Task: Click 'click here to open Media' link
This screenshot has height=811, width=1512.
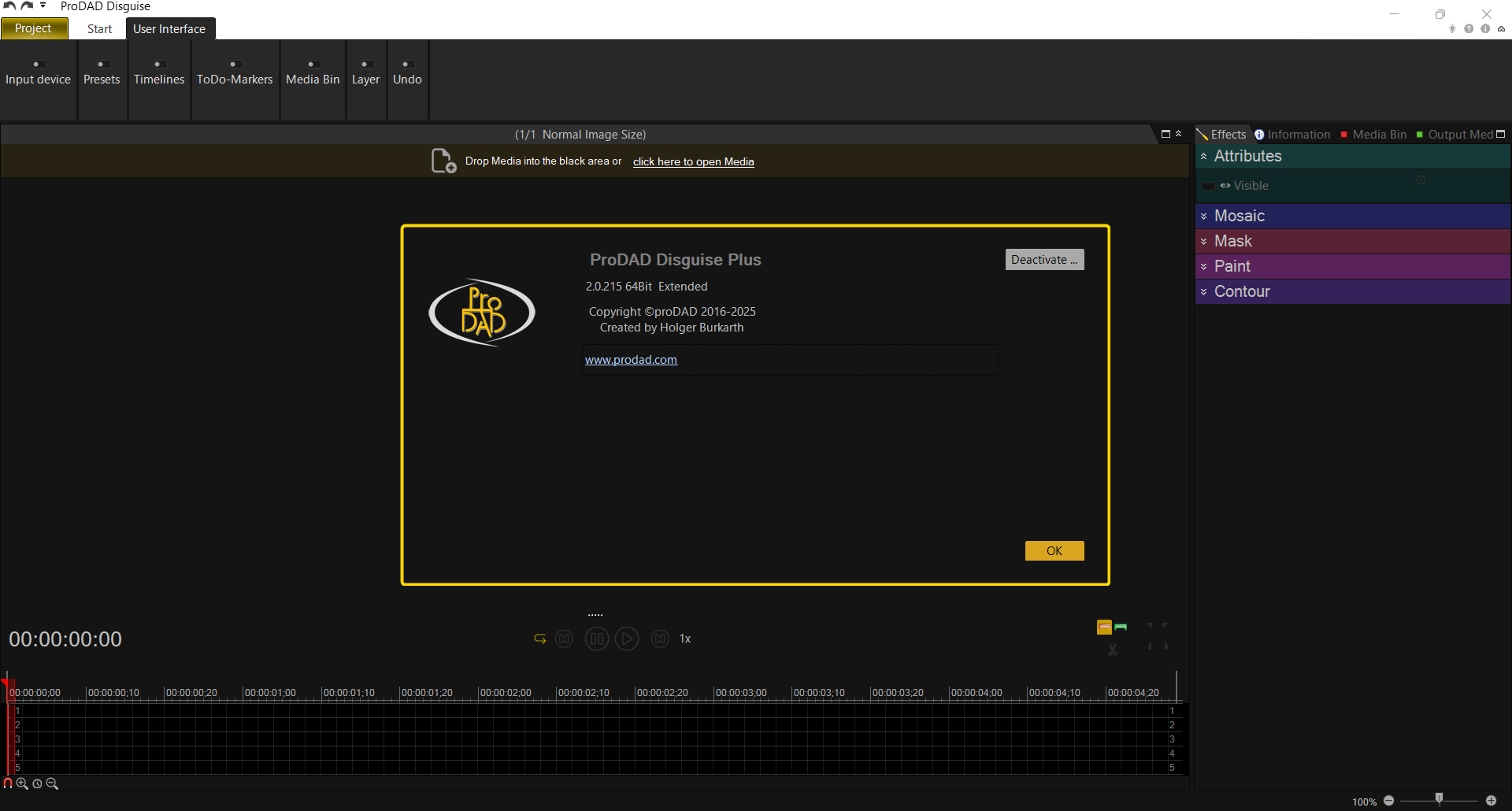Action: 693,161
